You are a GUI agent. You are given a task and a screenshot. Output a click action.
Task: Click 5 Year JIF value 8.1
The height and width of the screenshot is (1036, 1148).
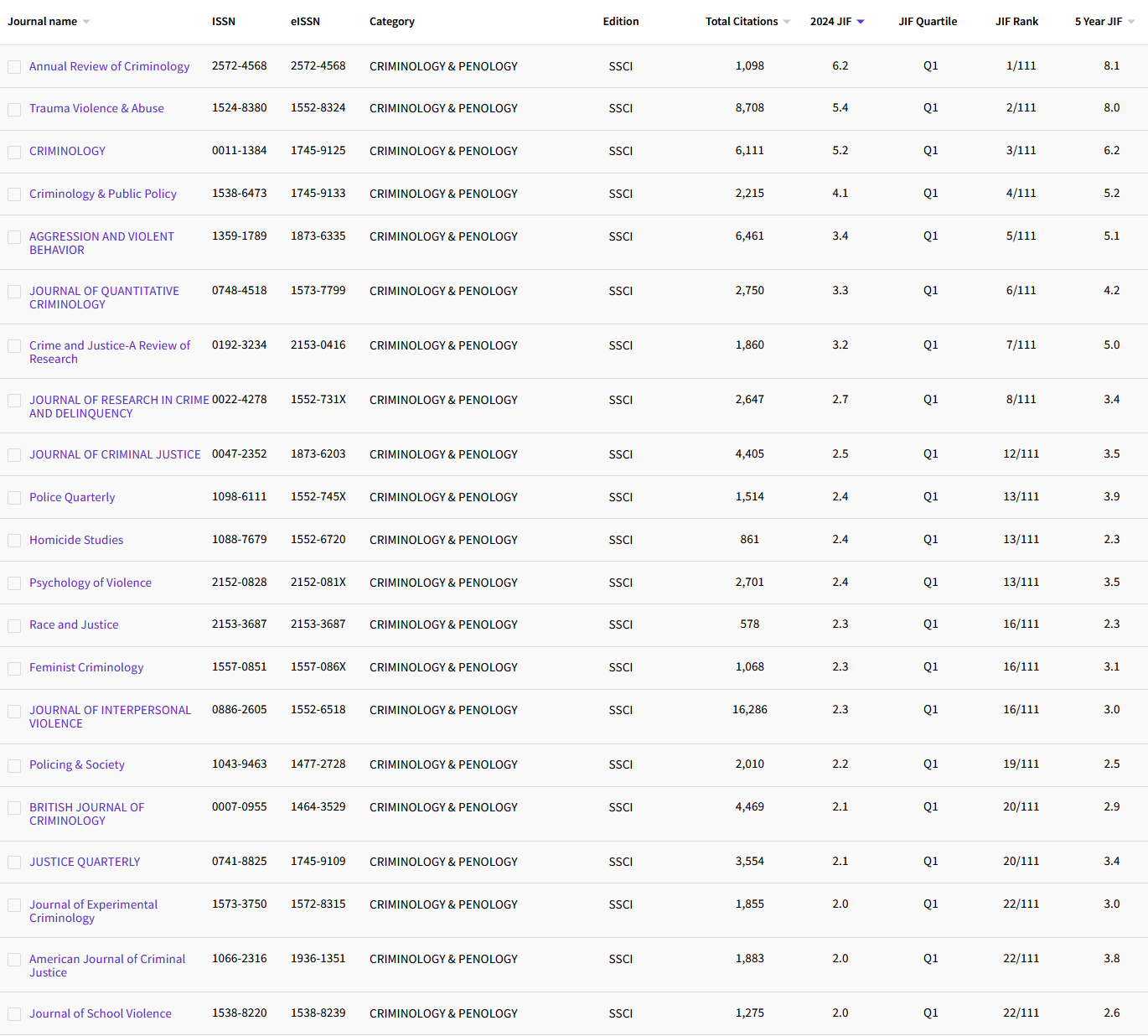(1112, 65)
